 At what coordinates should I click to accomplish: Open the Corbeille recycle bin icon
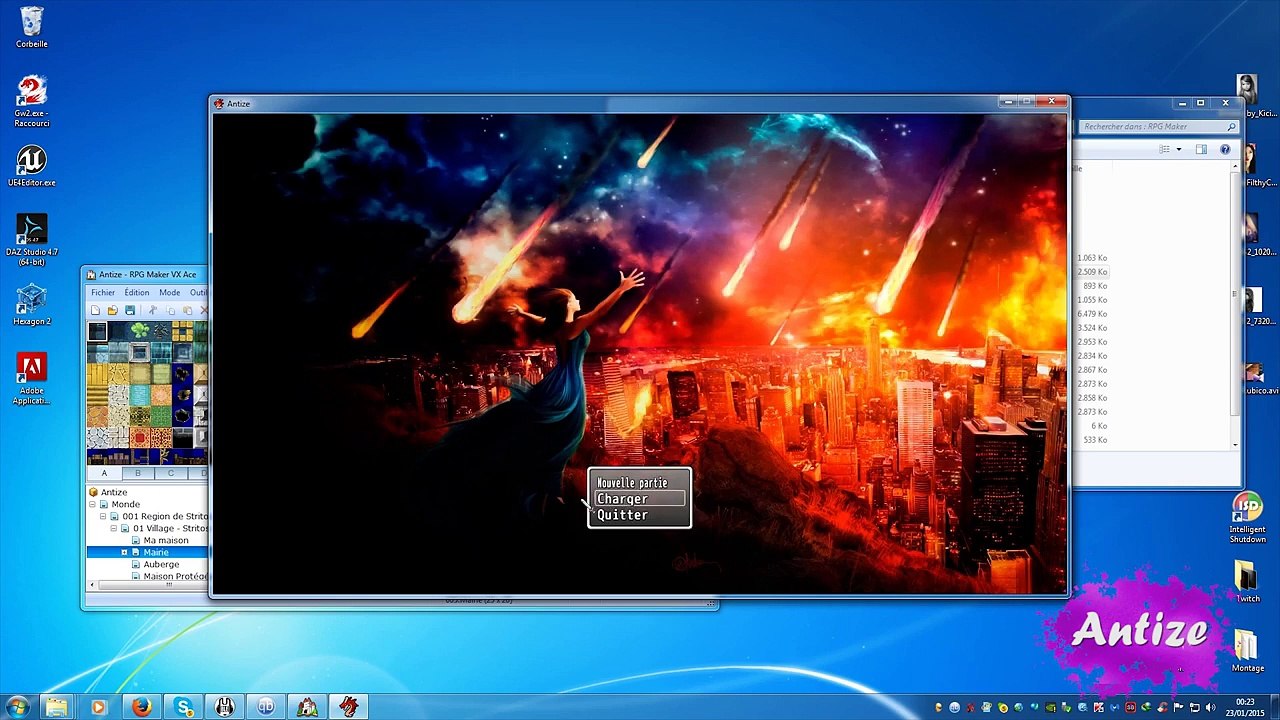tap(31, 27)
